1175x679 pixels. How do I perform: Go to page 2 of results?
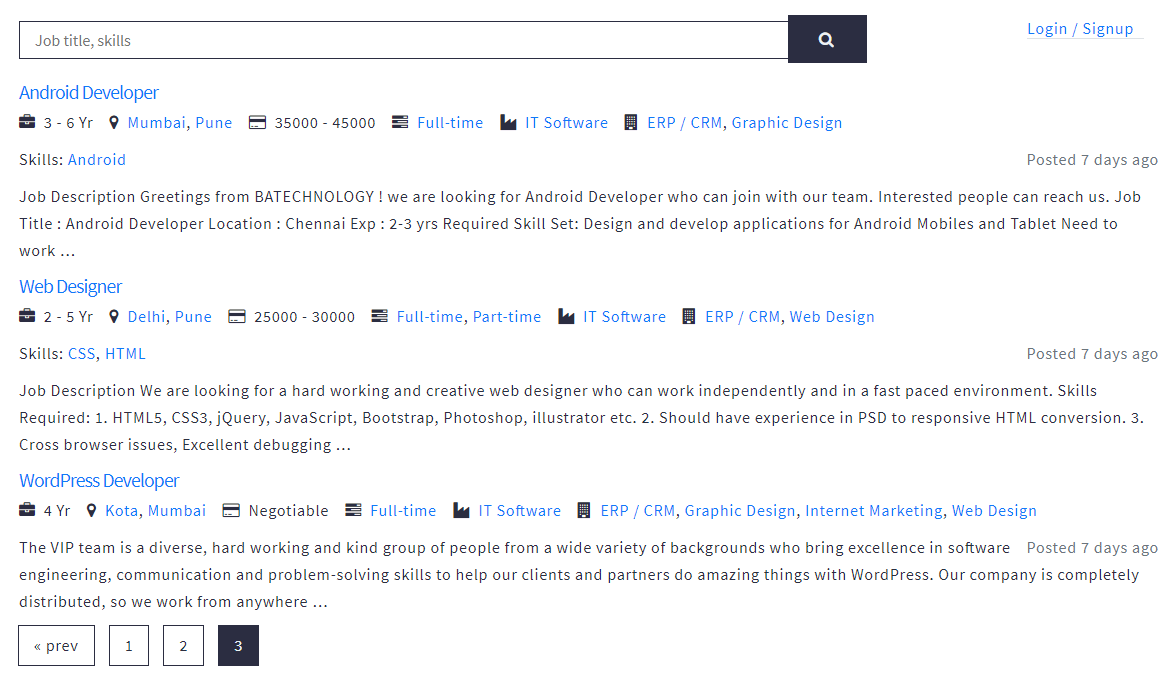(x=183, y=646)
